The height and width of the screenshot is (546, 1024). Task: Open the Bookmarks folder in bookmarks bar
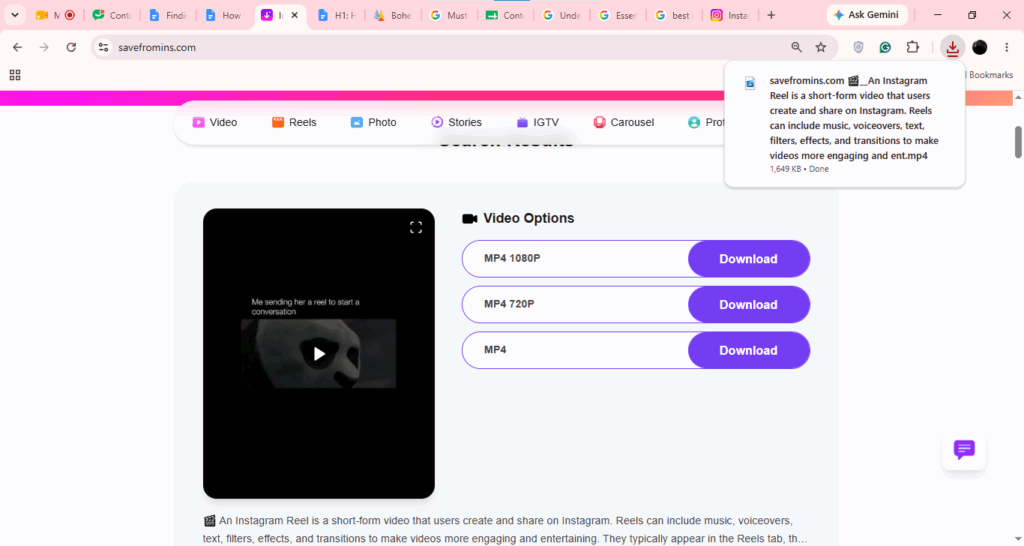click(989, 75)
